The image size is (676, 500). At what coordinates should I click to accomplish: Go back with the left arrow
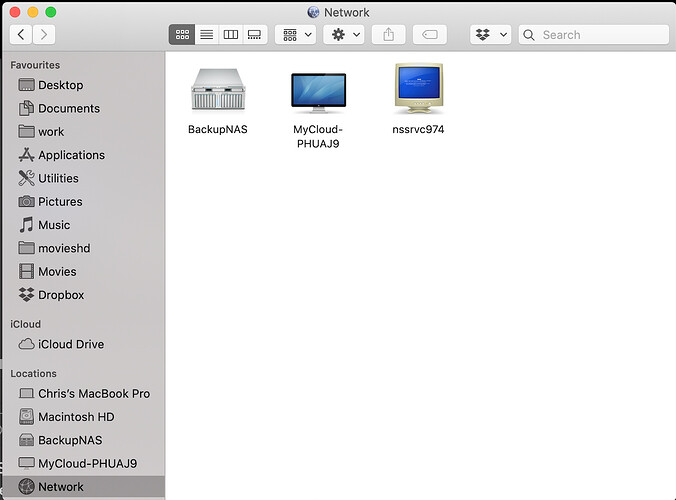tap(21, 34)
